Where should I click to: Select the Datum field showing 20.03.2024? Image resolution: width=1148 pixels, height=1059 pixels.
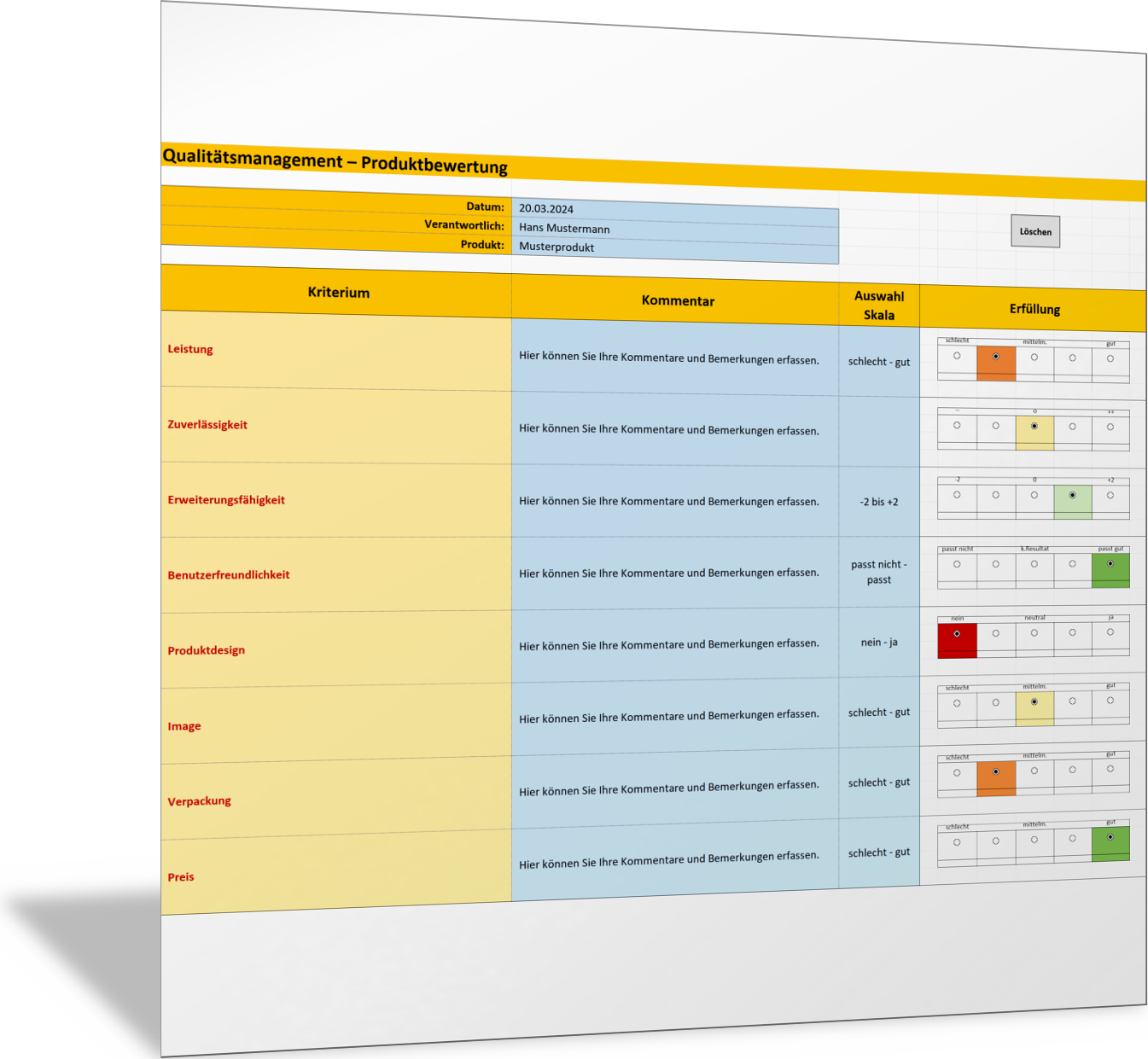coord(674,209)
